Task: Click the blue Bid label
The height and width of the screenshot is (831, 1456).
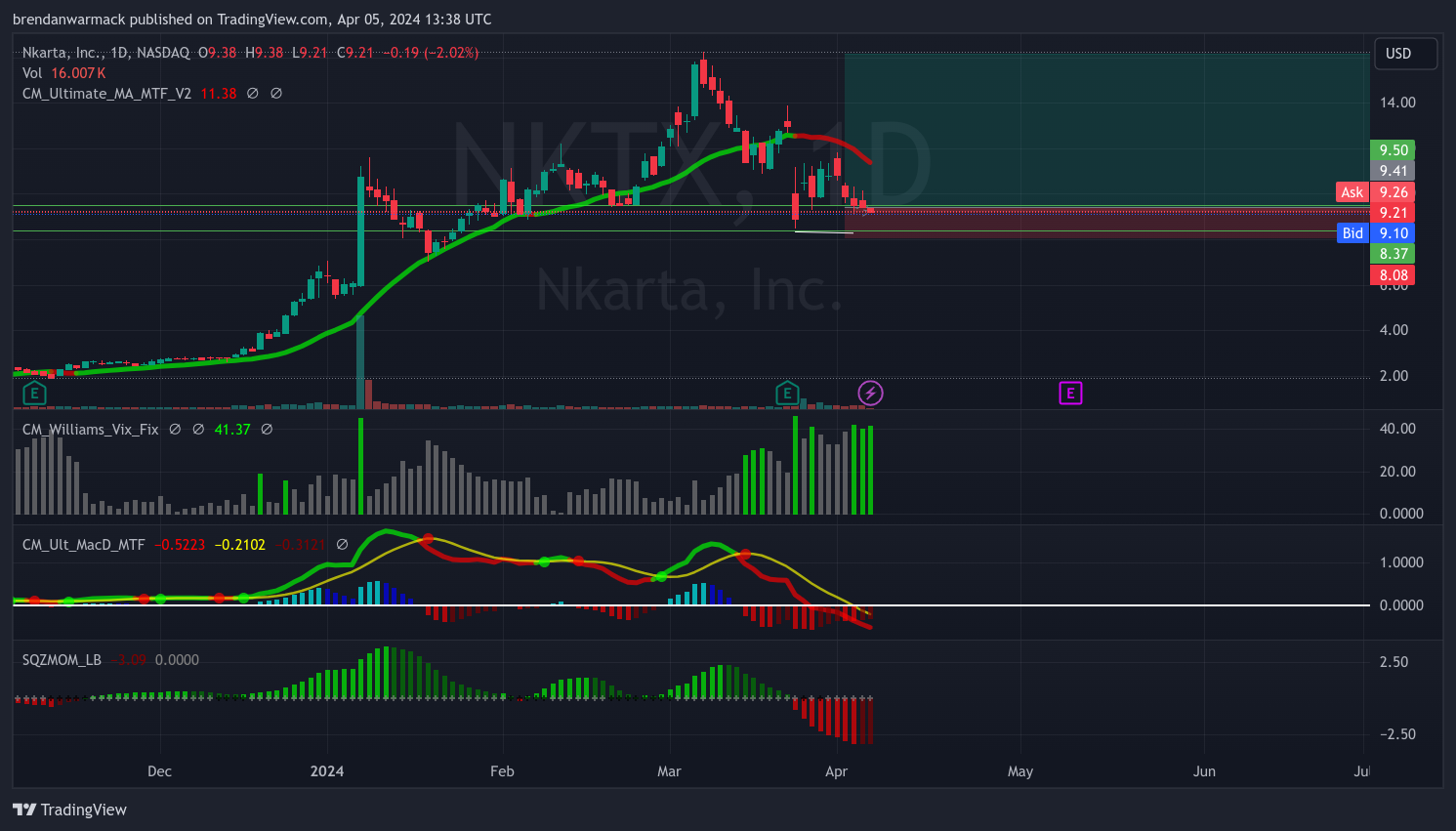Action: pyautogui.click(x=1352, y=232)
